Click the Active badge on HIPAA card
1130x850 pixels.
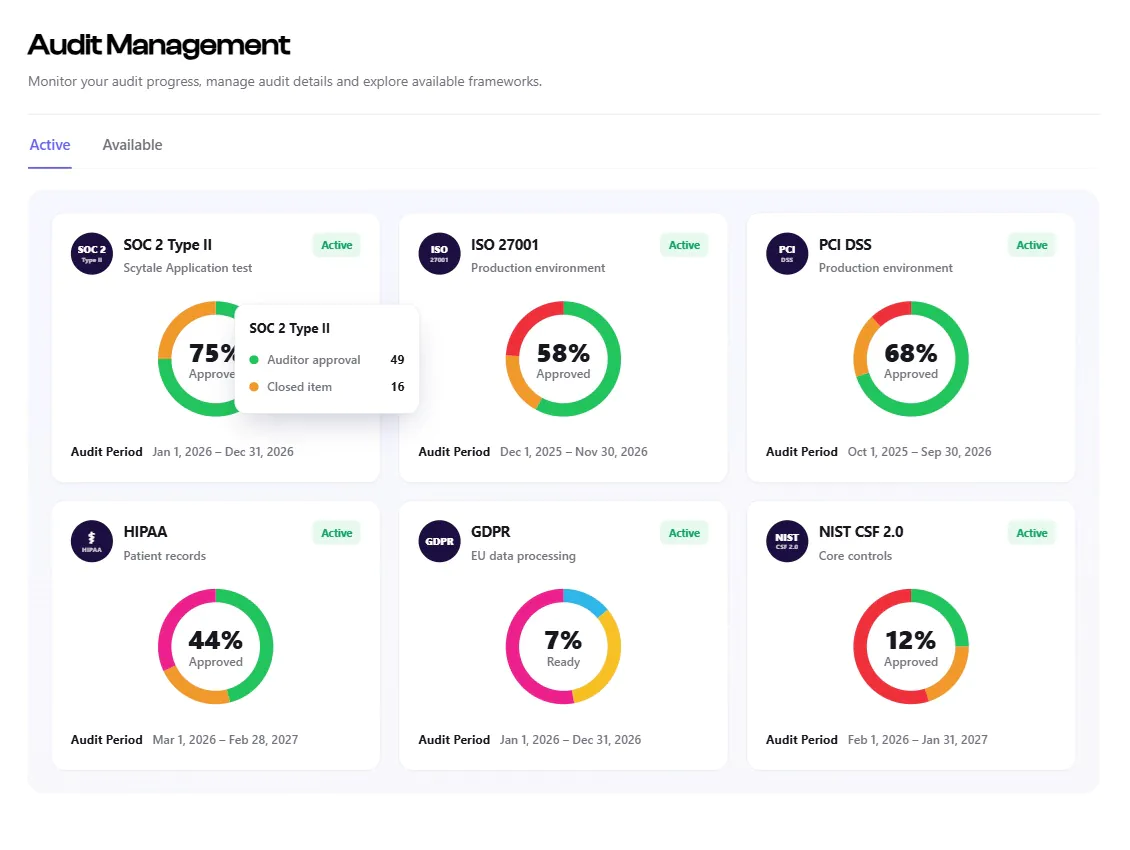click(337, 533)
